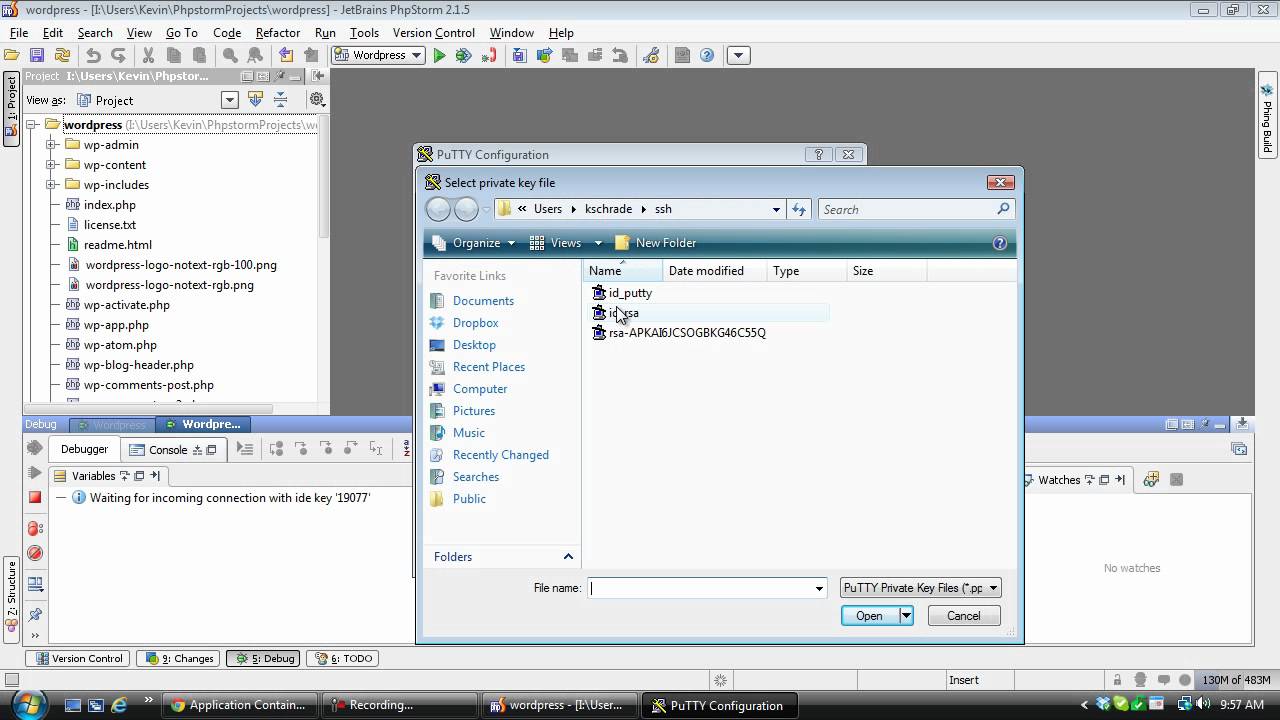Expand the Folders pane
Viewport: 1280px width, 720px height.
[568, 557]
